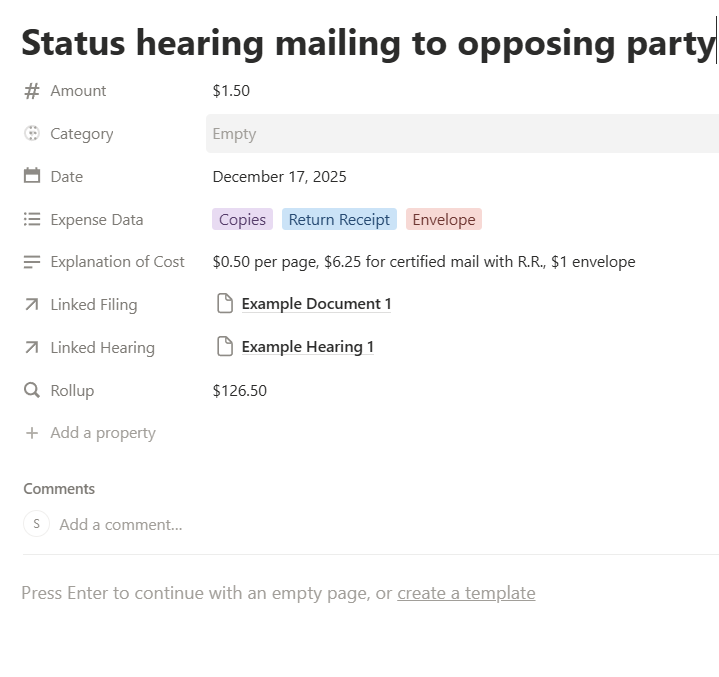Click the user avatar in Comments
Viewport: 719px width, 677px height.
point(36,524)
